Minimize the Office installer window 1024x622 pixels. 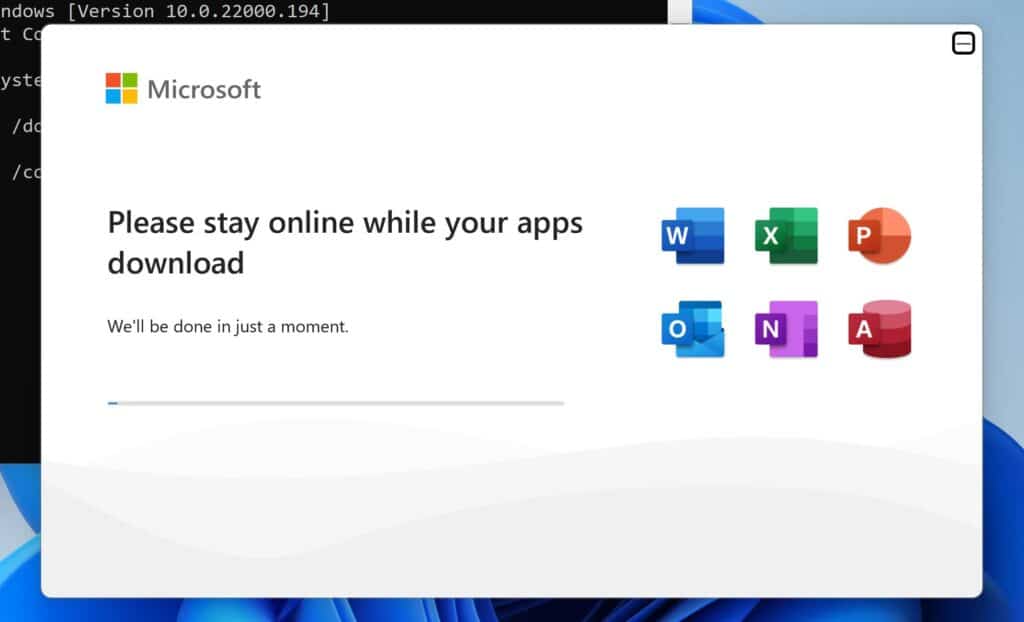pos(963,44)
